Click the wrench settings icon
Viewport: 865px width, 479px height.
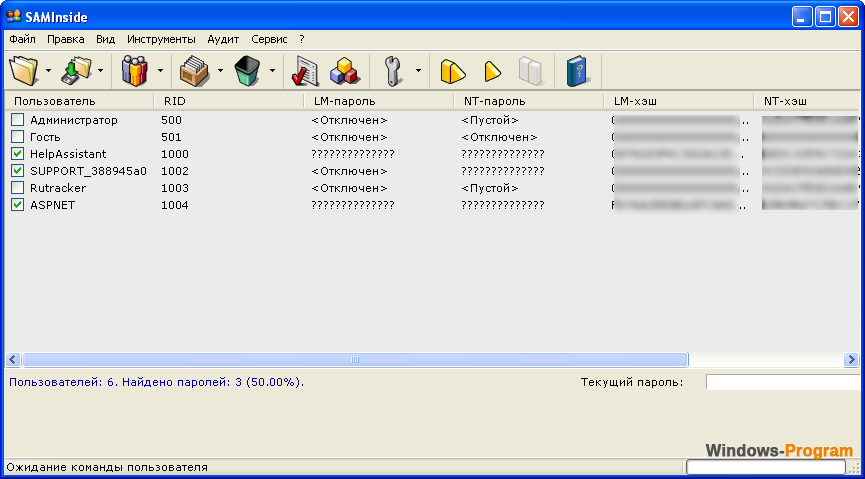click(392, 71)
